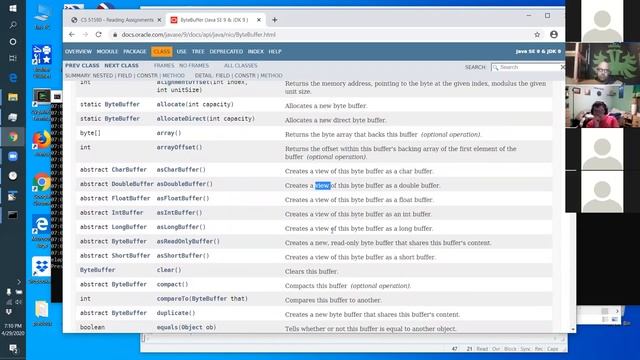Open INDEX in Javadoc navbar

(256, 51)
